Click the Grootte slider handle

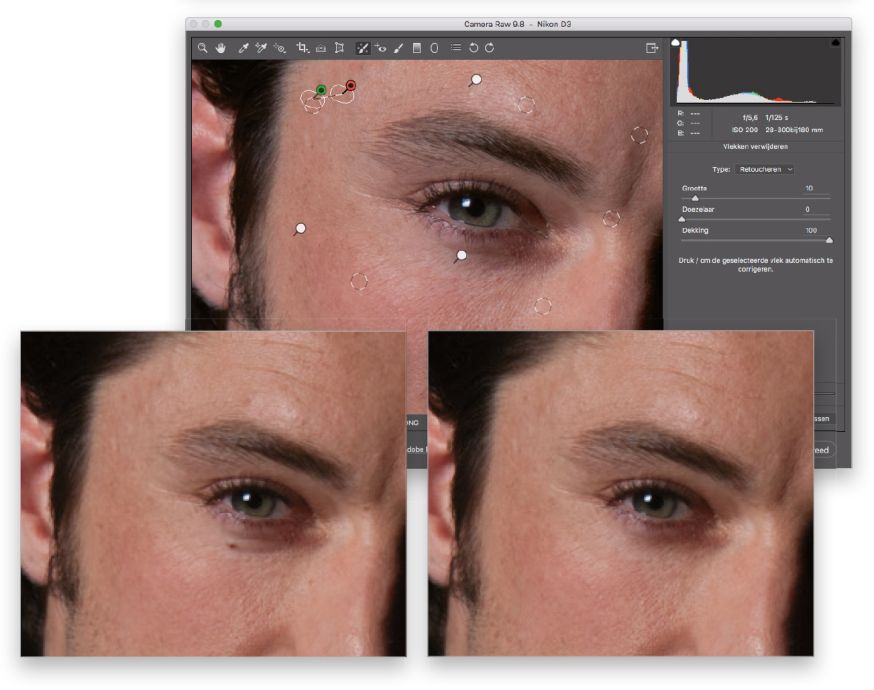(x=696, y=198)
